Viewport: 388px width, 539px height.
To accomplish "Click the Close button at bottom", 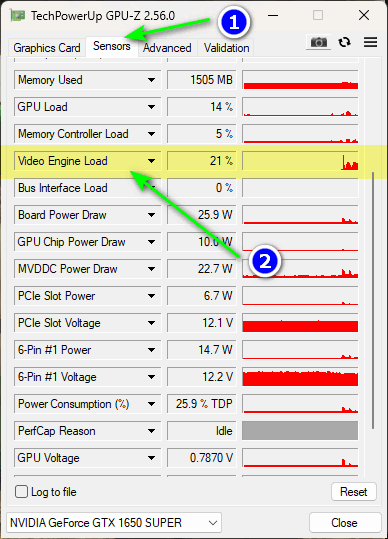I will pos(344,523).
